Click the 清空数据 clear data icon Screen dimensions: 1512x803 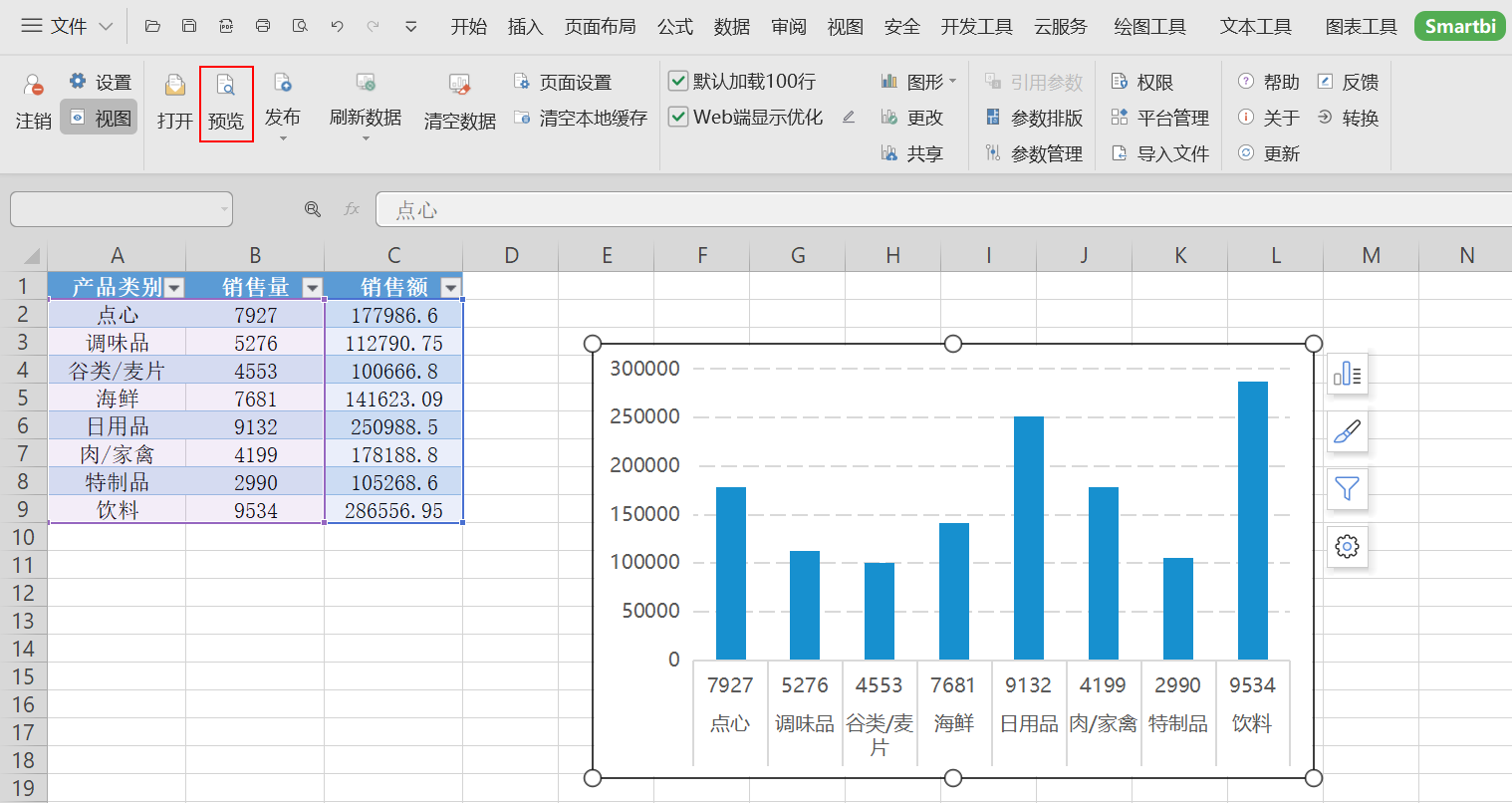pyautogui.click(x=459, y=86)
